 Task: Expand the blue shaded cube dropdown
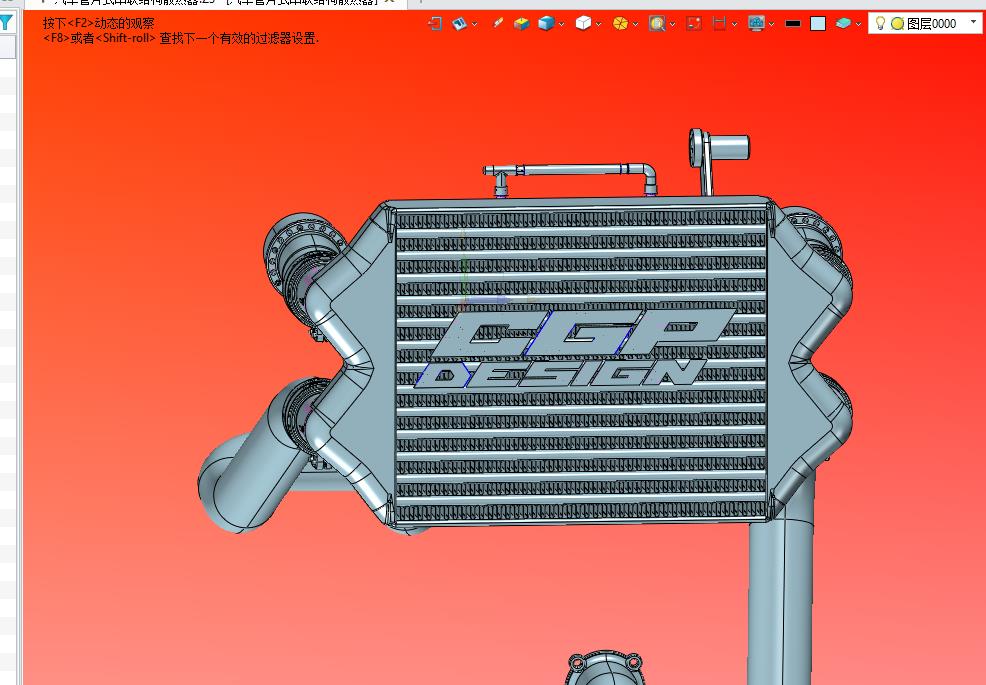[x=562, y=24]
